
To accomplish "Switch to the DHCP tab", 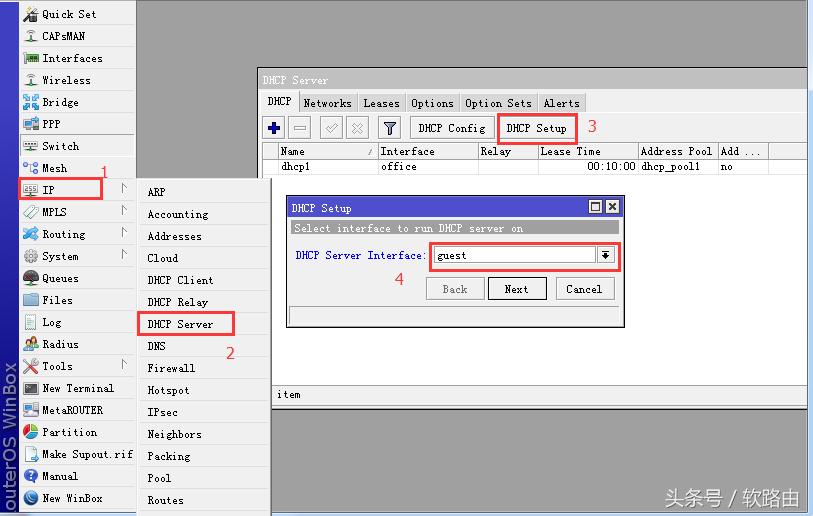I will click(279, 102).
